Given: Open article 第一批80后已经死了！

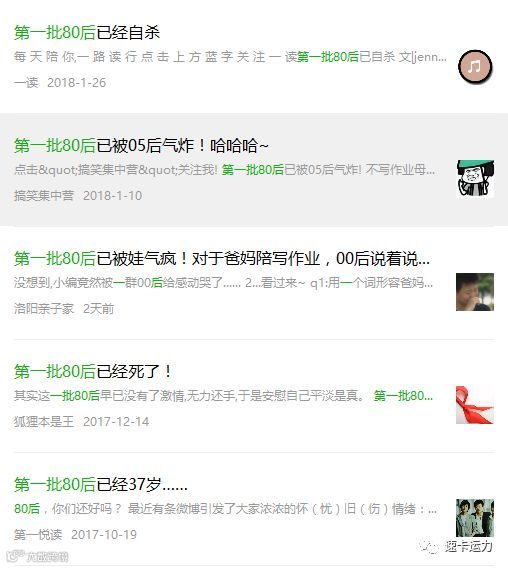Looking at the screenshot, I should 93,372.
